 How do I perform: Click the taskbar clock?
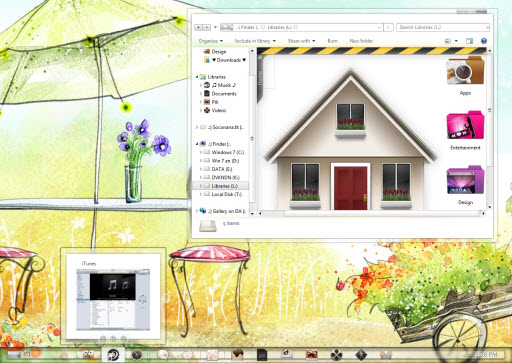point(486,355)
